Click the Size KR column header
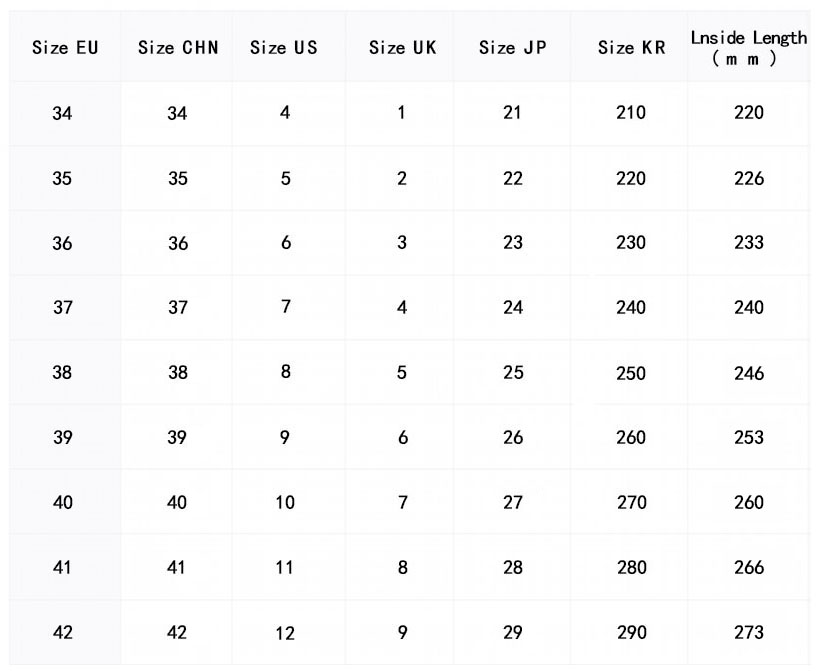This screenshot has width=820, height=671. (x=631, y=47)
